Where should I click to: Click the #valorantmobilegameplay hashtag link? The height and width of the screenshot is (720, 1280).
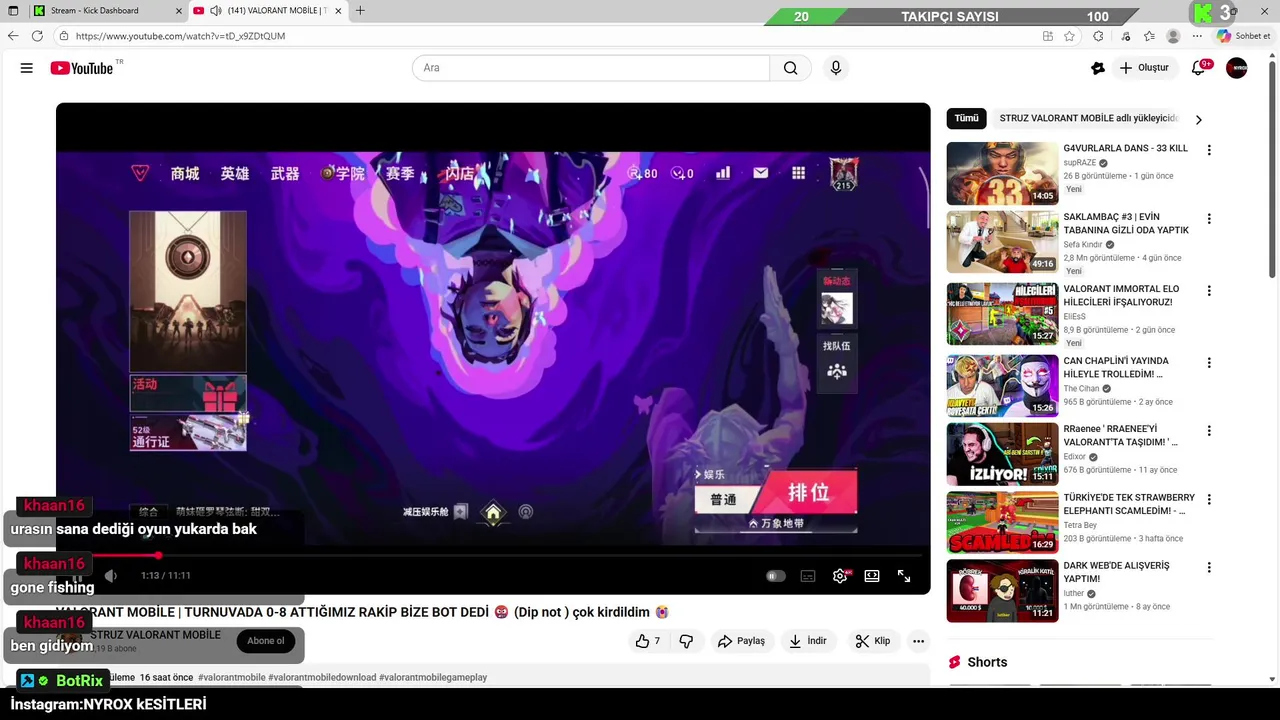(x=433, y=678)
